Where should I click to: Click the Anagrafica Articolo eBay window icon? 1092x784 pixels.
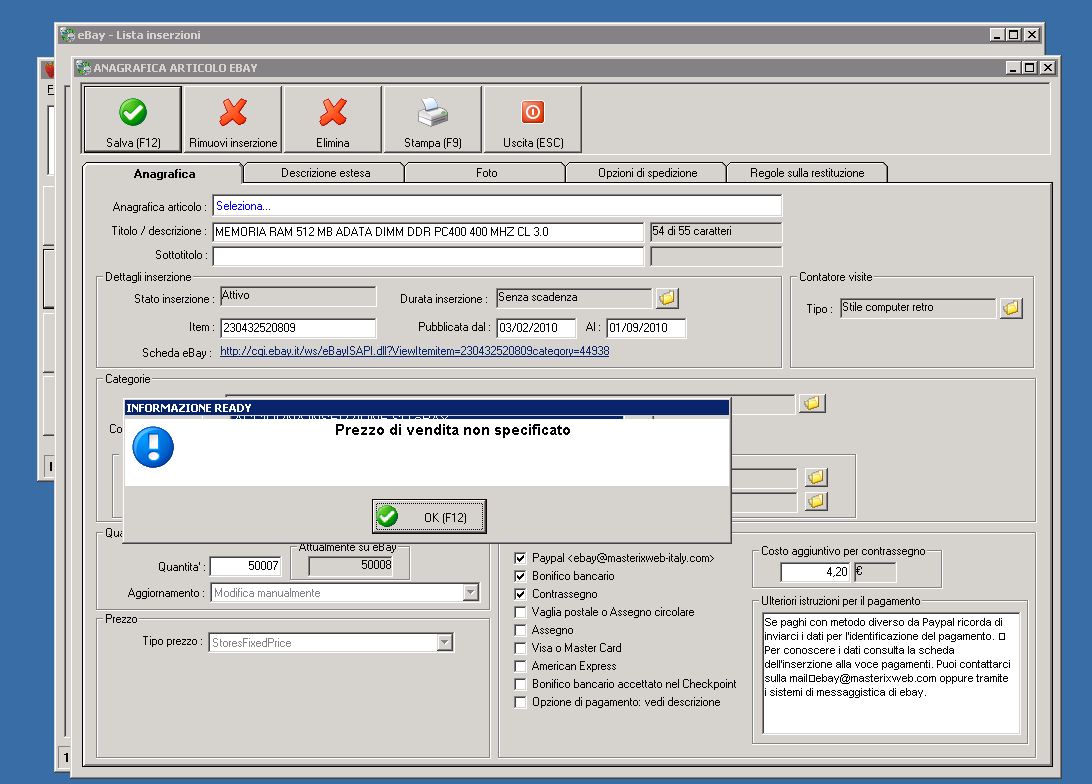tap(84, 68)
